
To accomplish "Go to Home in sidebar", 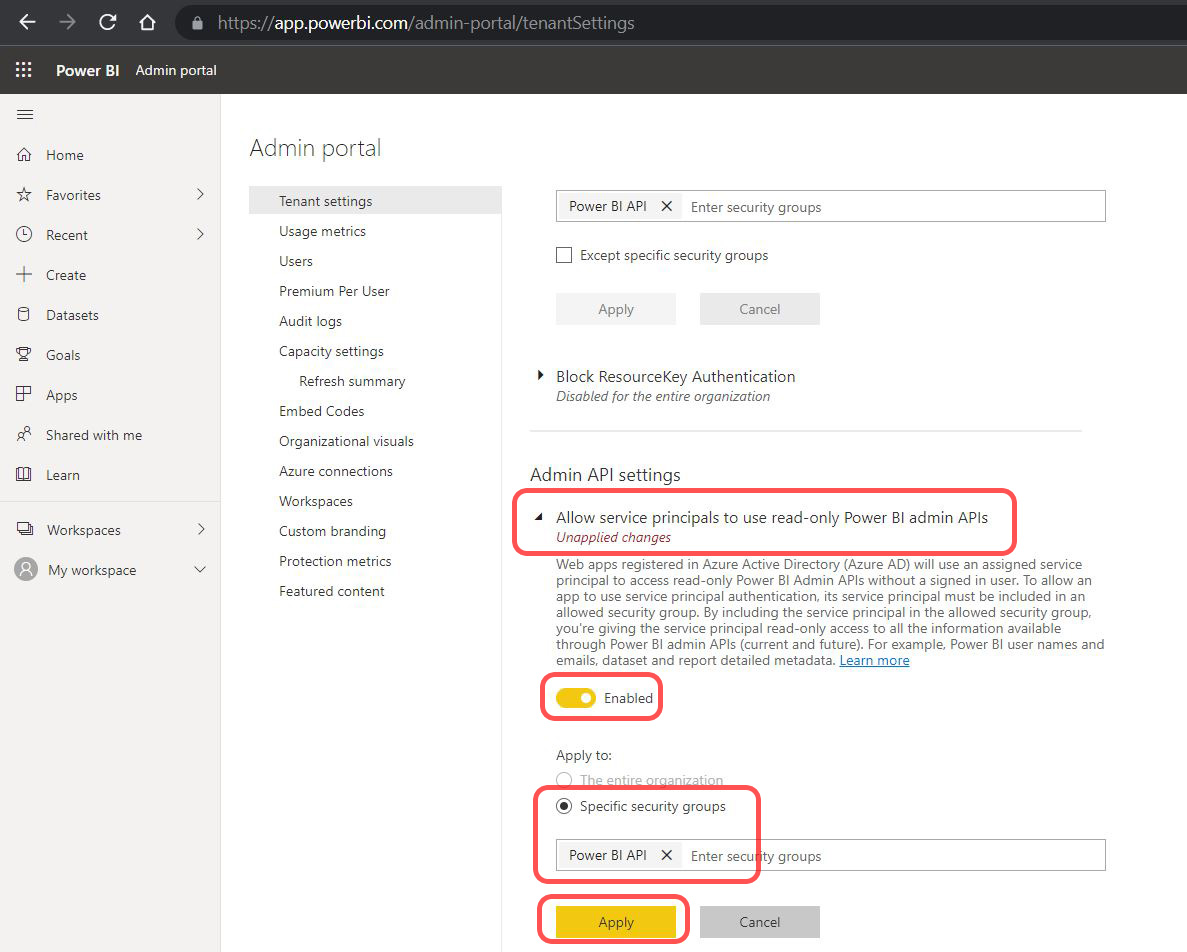I will [64, 155].
